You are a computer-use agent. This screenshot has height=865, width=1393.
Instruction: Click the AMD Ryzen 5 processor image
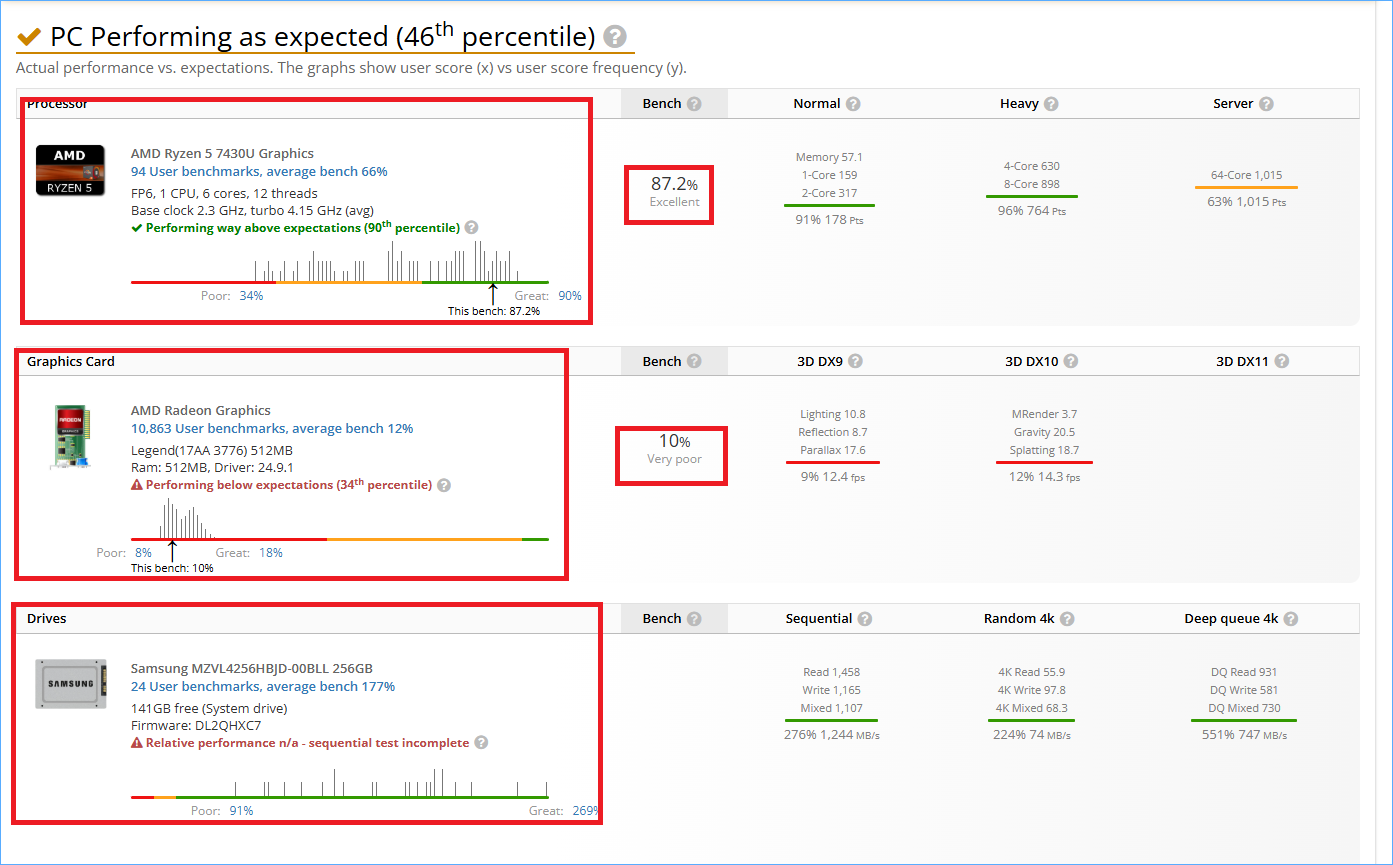pyautogui.click(x=70, y=170)
